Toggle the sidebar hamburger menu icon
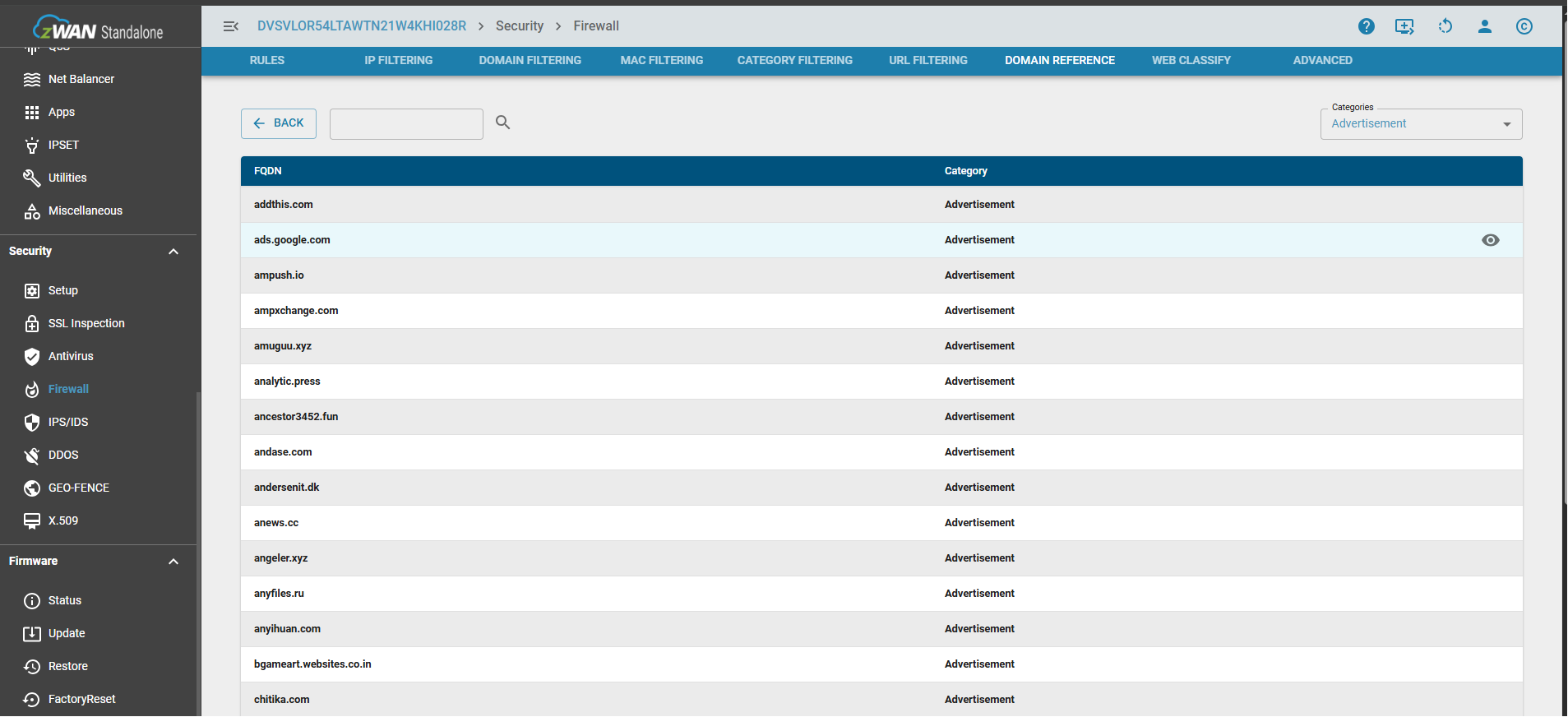This screenshot has height=717, width=1568. (231, 26)
